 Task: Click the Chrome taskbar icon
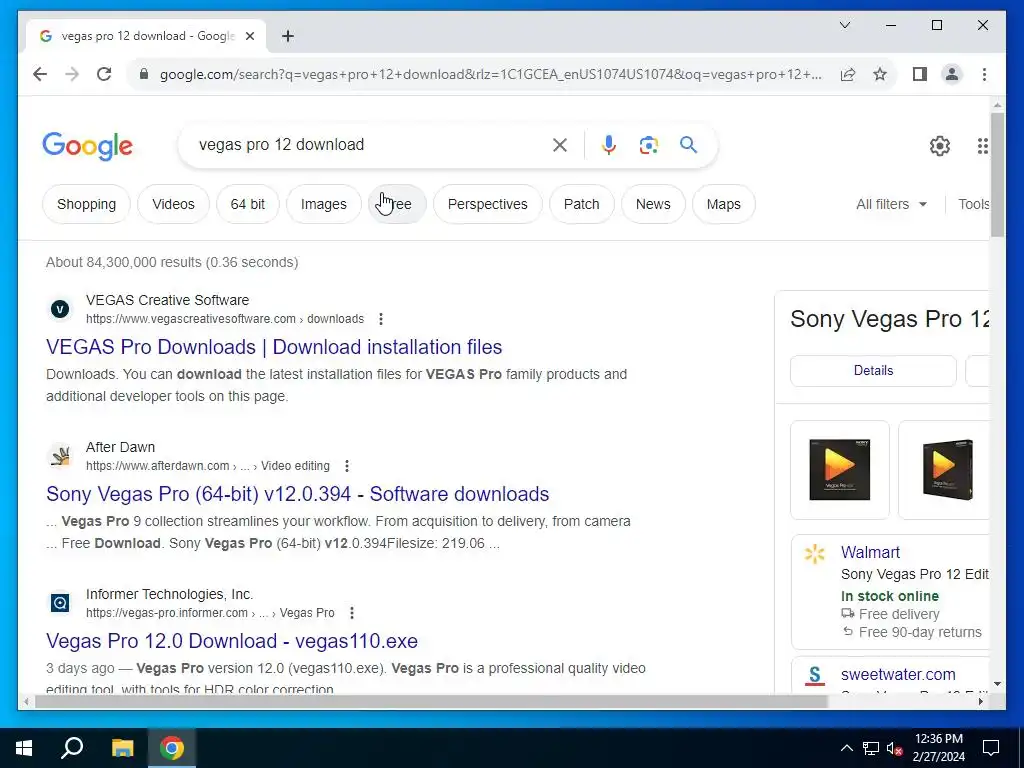point(172,748)
